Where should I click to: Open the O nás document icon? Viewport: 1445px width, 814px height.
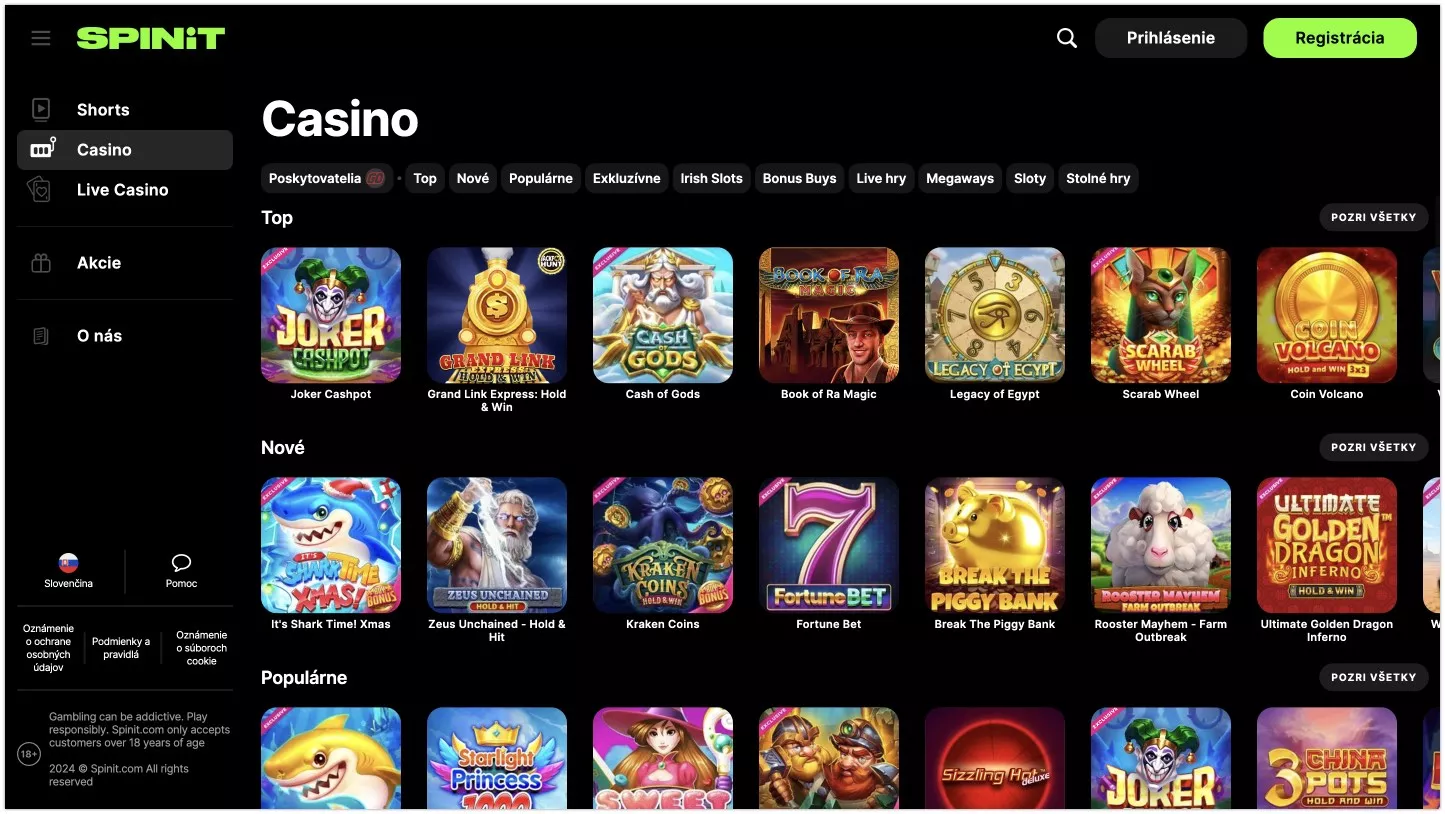[x=41, y=336]
